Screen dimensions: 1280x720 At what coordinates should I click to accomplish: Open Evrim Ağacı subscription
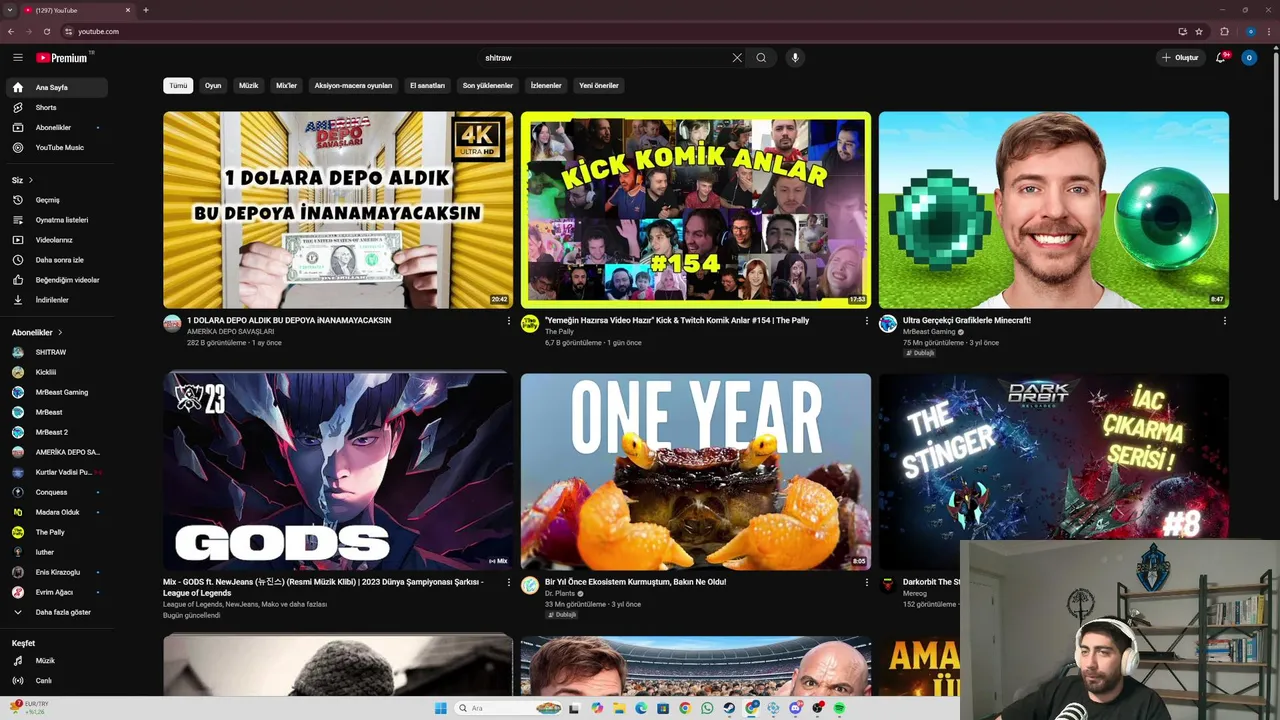tap(58, 592)
